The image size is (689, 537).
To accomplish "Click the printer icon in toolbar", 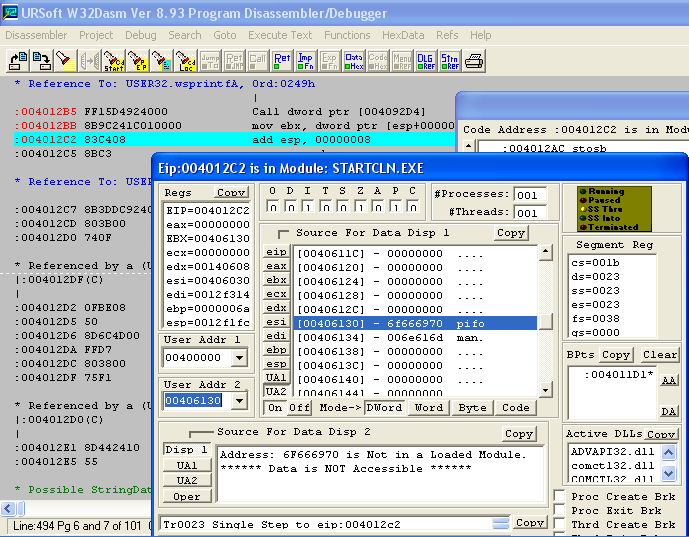I will [x=474, y=61].
